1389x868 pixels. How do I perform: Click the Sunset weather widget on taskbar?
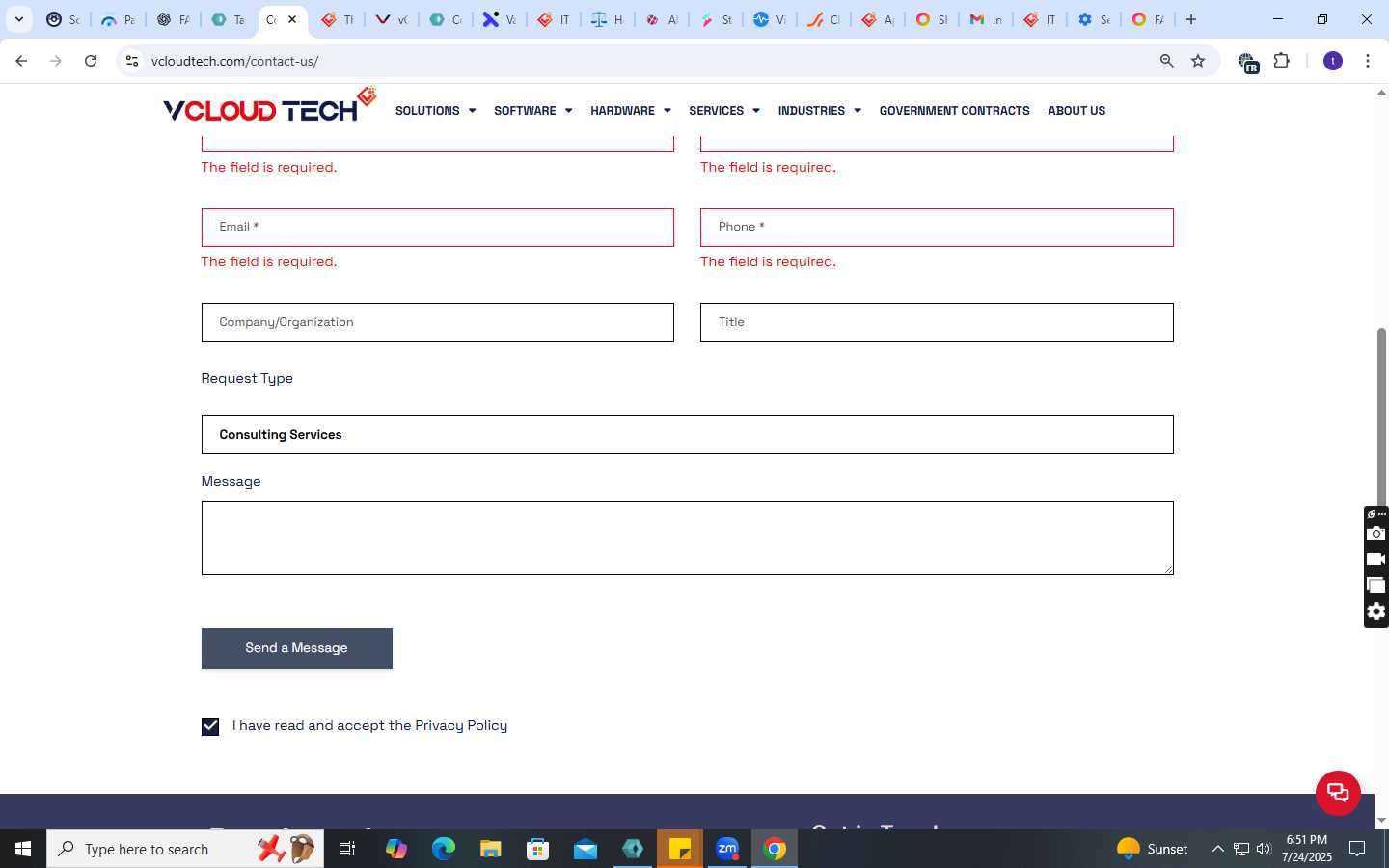1153,849
